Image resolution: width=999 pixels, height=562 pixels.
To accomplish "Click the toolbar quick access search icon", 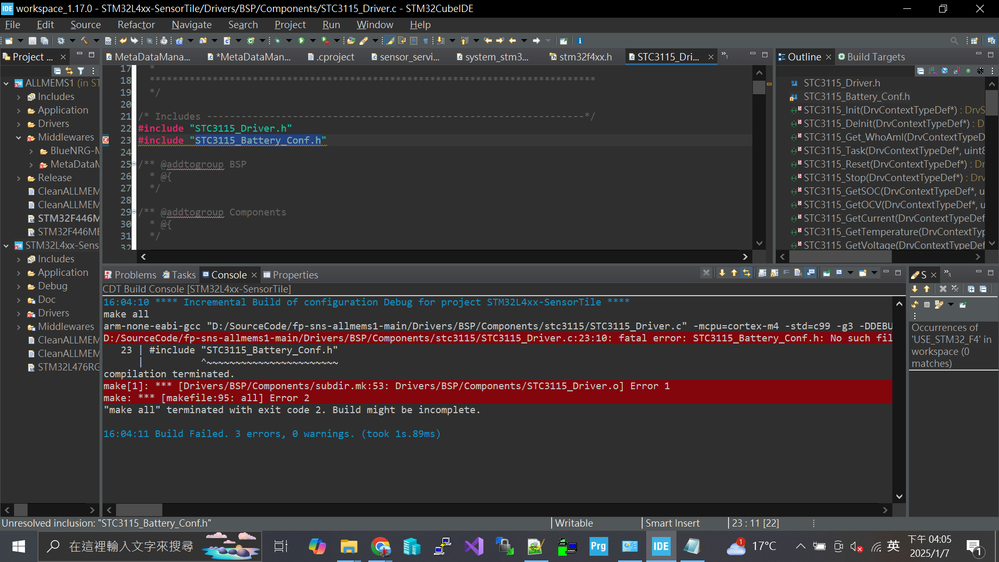I will coord(954,41).
